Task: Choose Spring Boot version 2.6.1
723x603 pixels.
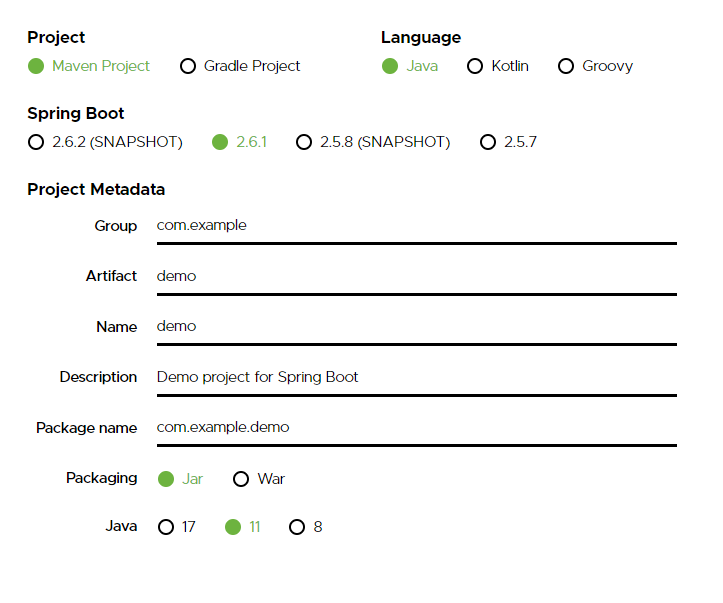Action: (220, 142)
